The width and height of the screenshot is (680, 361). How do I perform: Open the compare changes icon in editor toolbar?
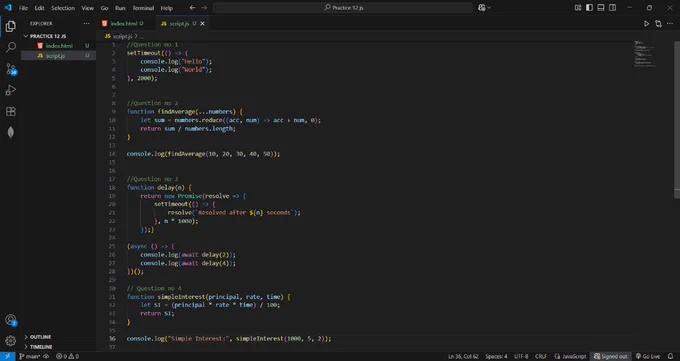click(x=658, y=23)
